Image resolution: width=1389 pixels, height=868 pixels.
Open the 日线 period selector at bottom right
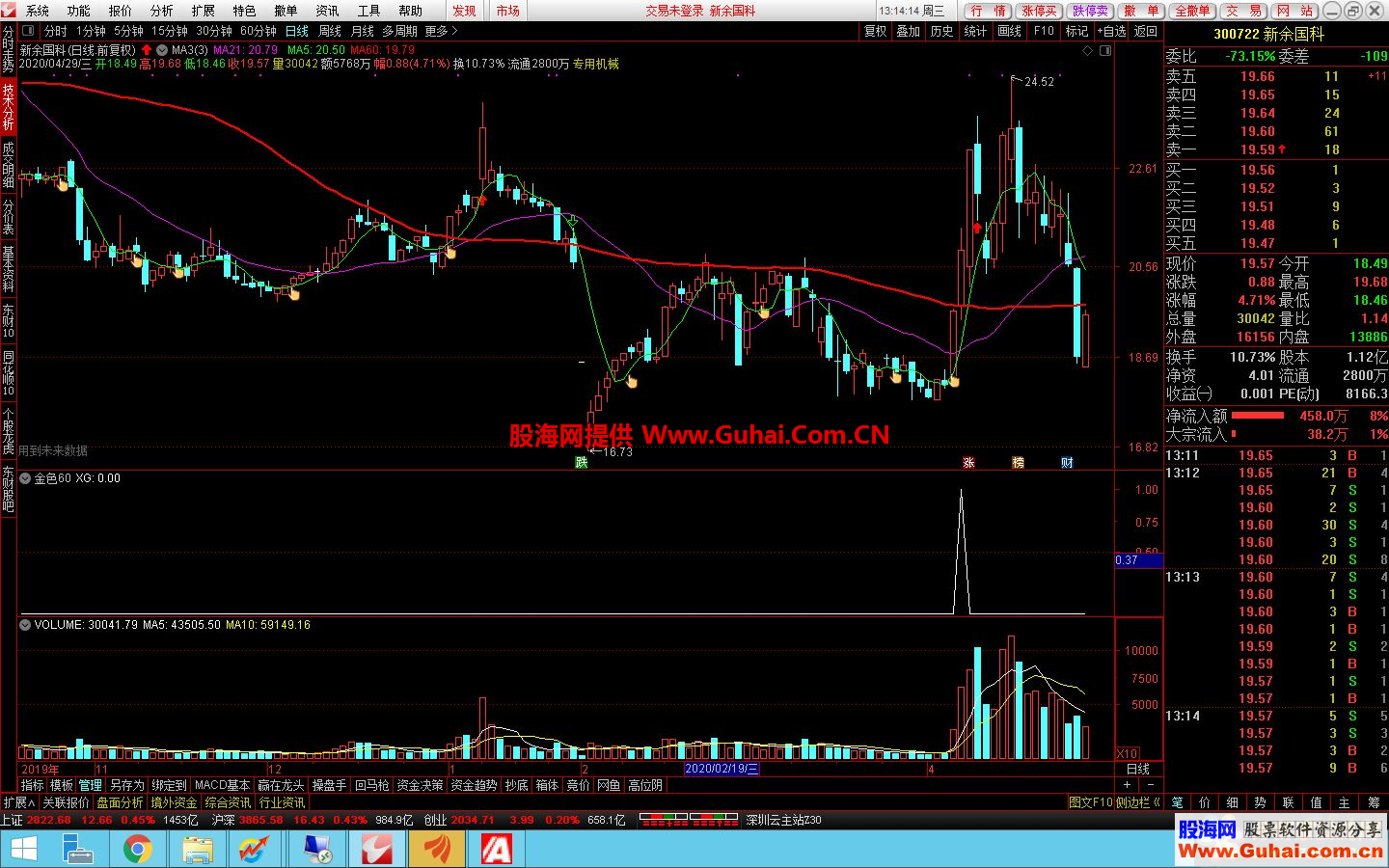1138,769
